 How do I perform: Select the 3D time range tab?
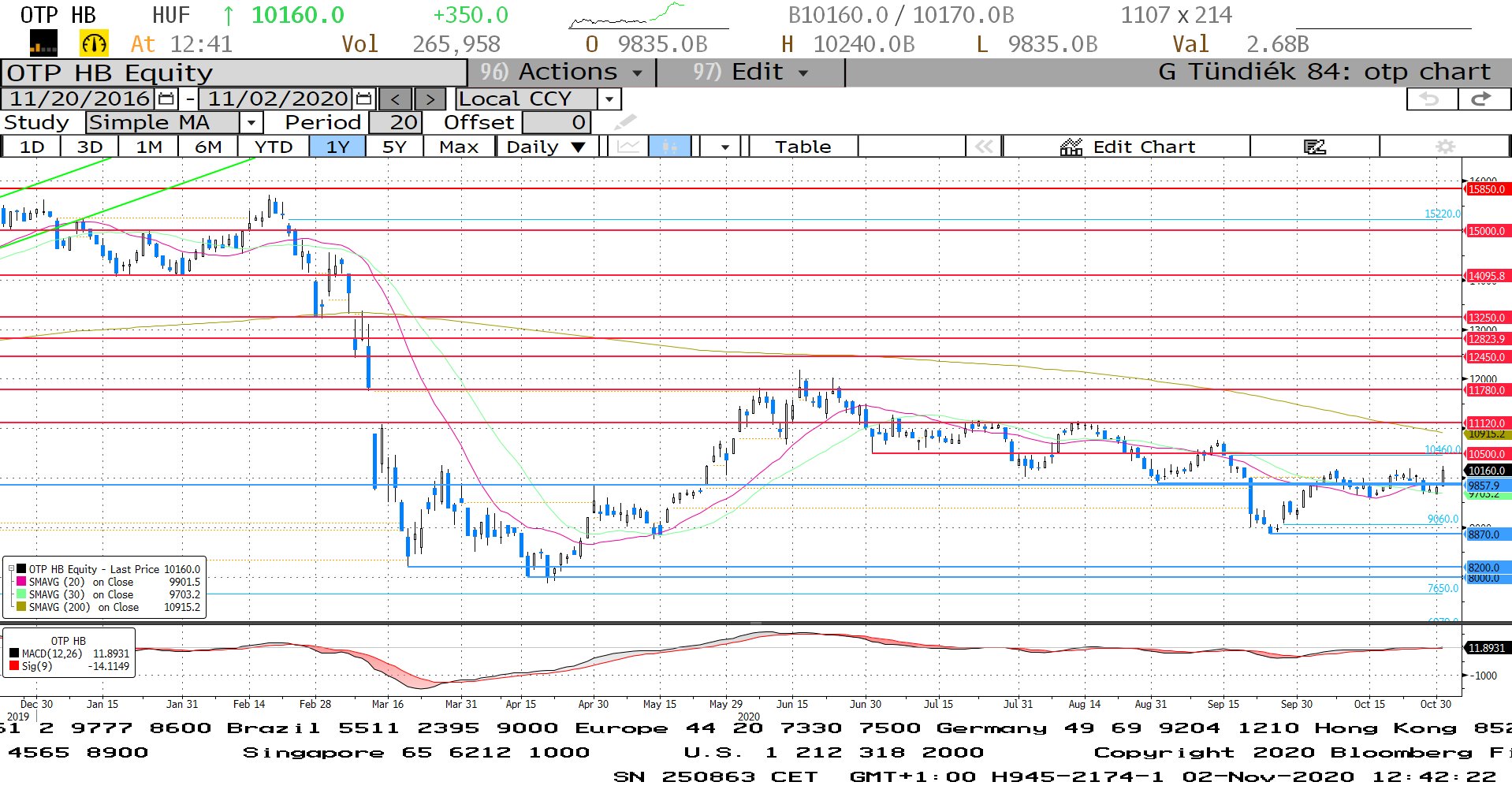click(x=90, y=147)
